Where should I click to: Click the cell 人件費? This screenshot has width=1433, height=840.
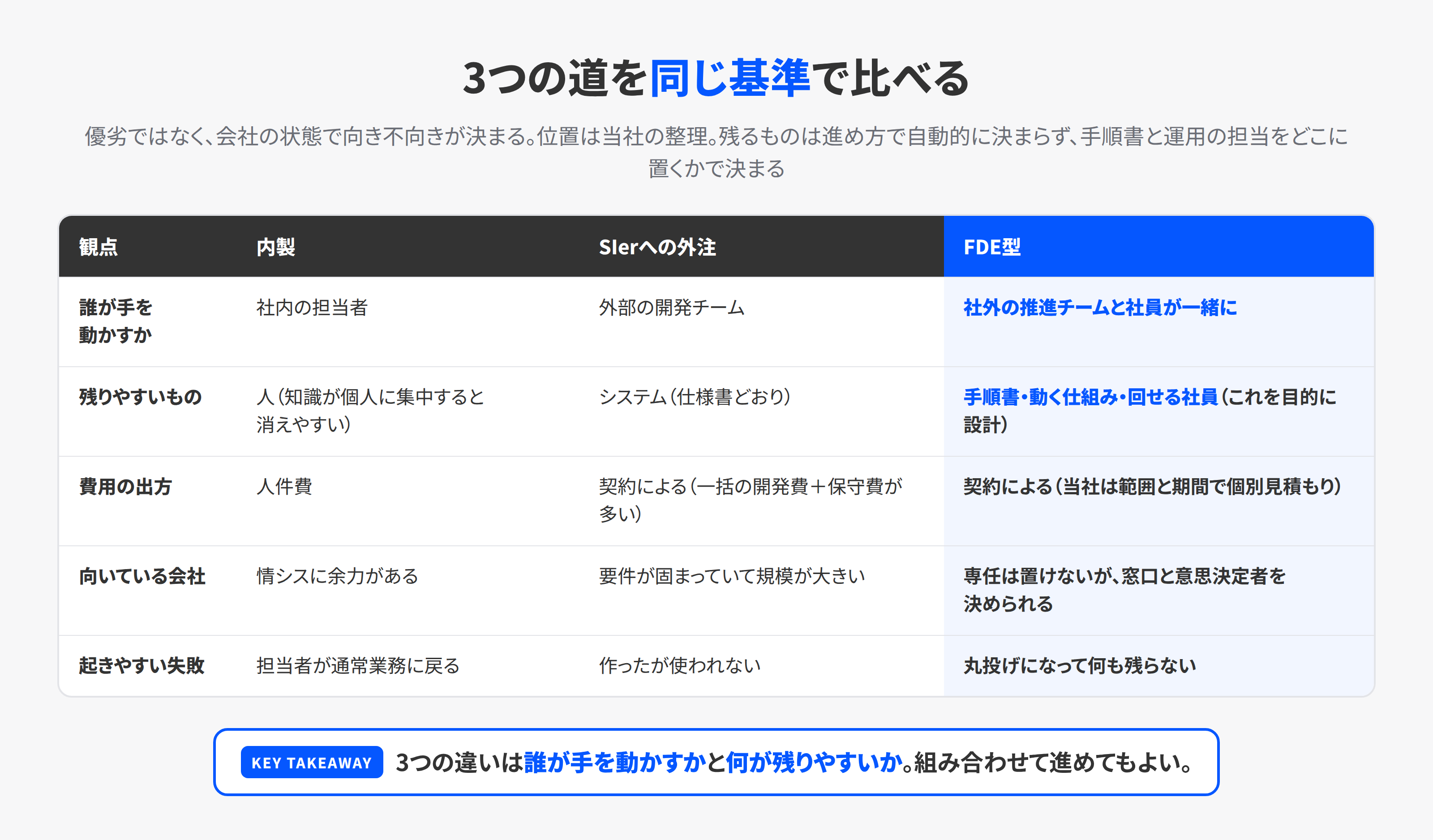coord(284,486)
